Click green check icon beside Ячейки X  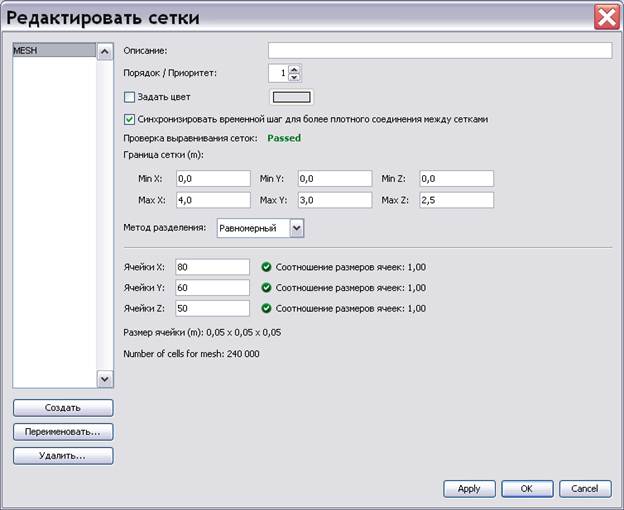point(266,267)
